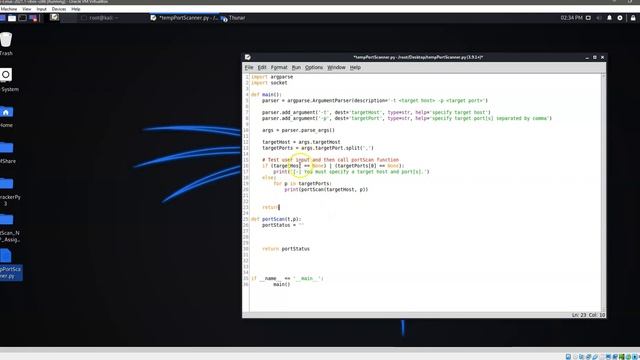This screenshot has height=360, width=640.
Task: Open the Format menu in IDLE
Action: (279, 67)
